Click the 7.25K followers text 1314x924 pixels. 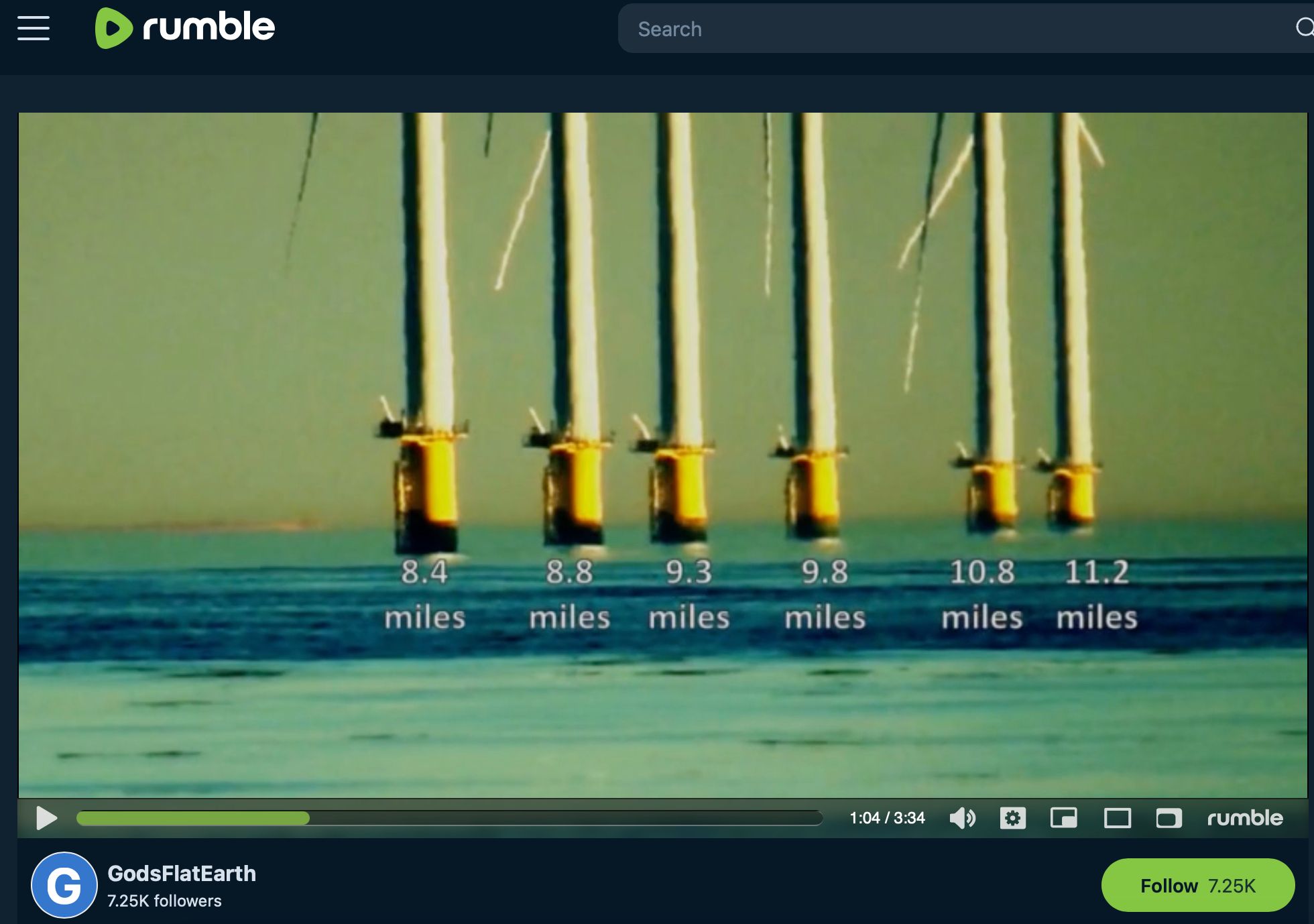164,901
